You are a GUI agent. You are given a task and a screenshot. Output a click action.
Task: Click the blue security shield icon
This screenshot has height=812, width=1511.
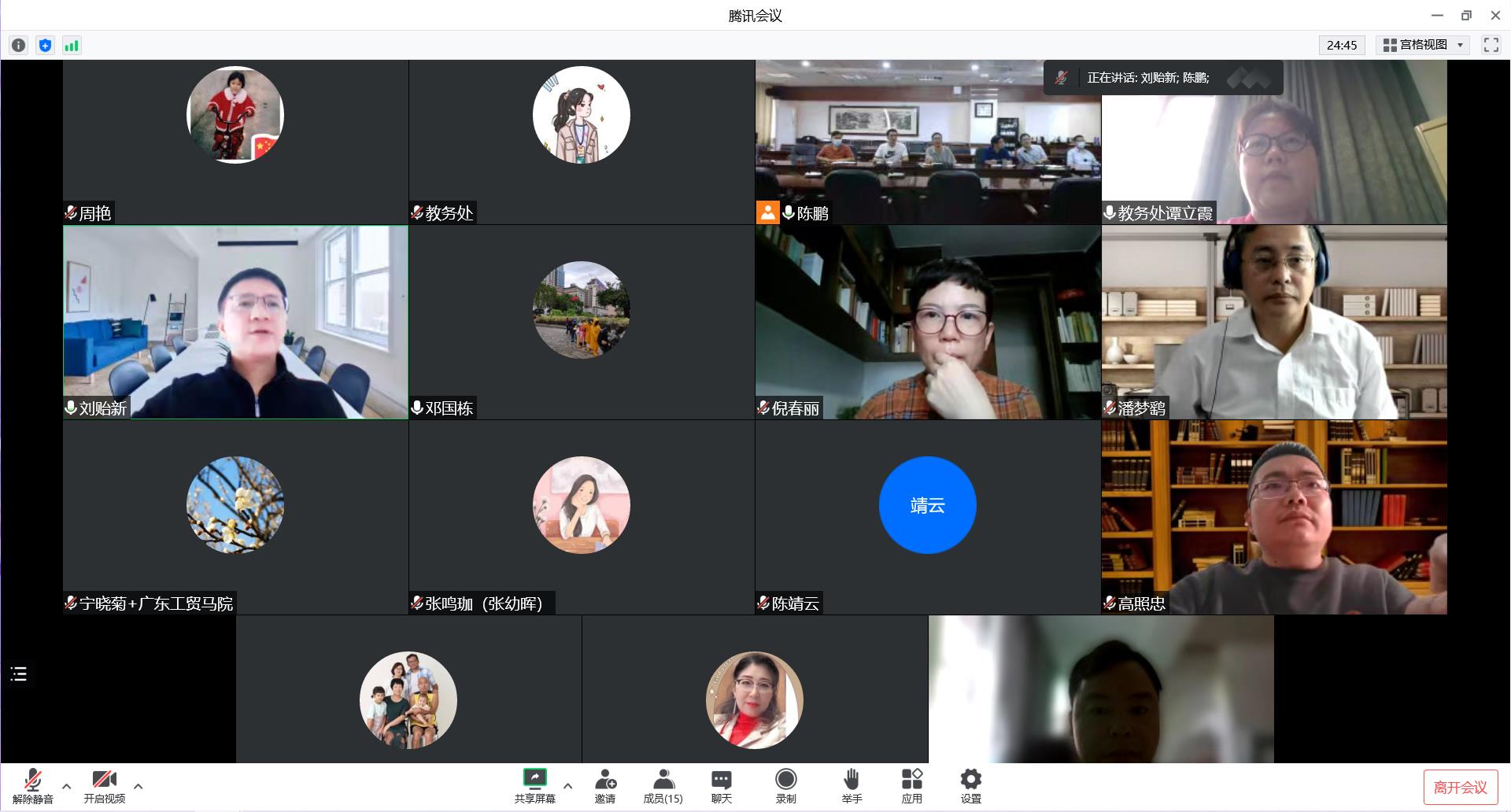pos(45,46)
